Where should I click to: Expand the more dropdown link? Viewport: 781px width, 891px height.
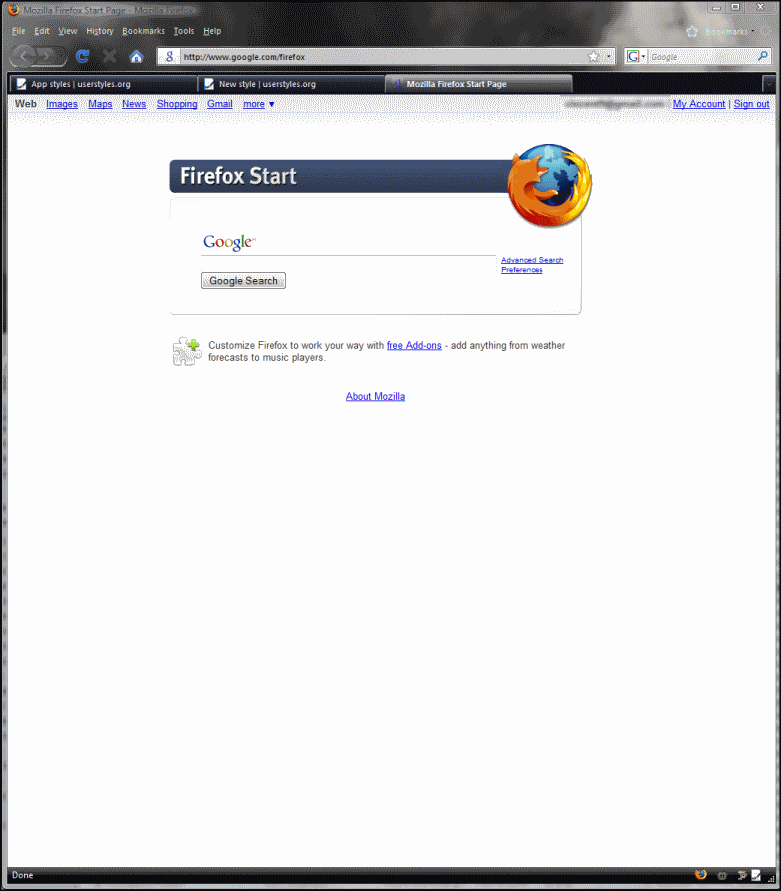259,105
